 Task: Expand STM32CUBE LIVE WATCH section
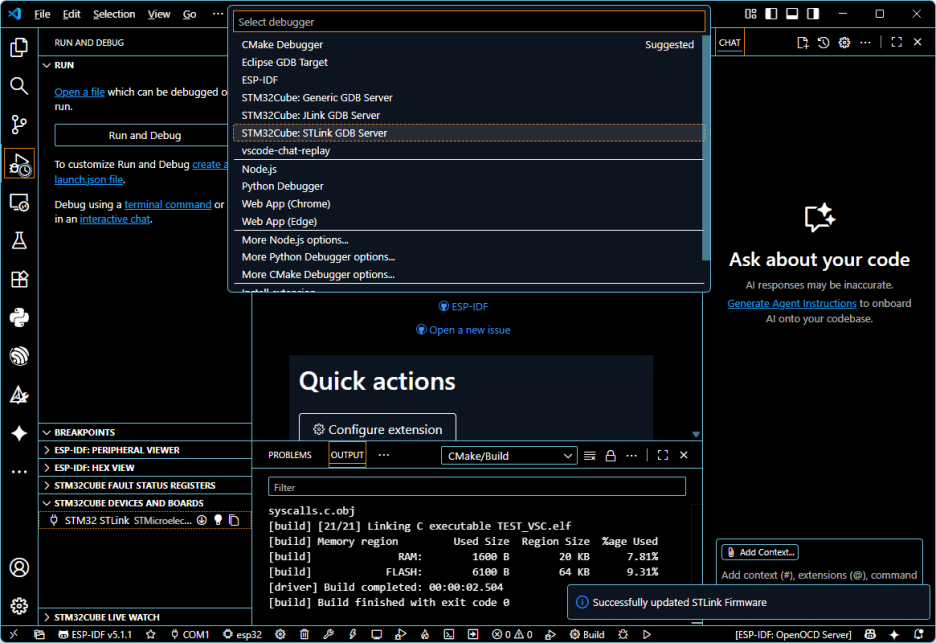[x=47, y=617]
